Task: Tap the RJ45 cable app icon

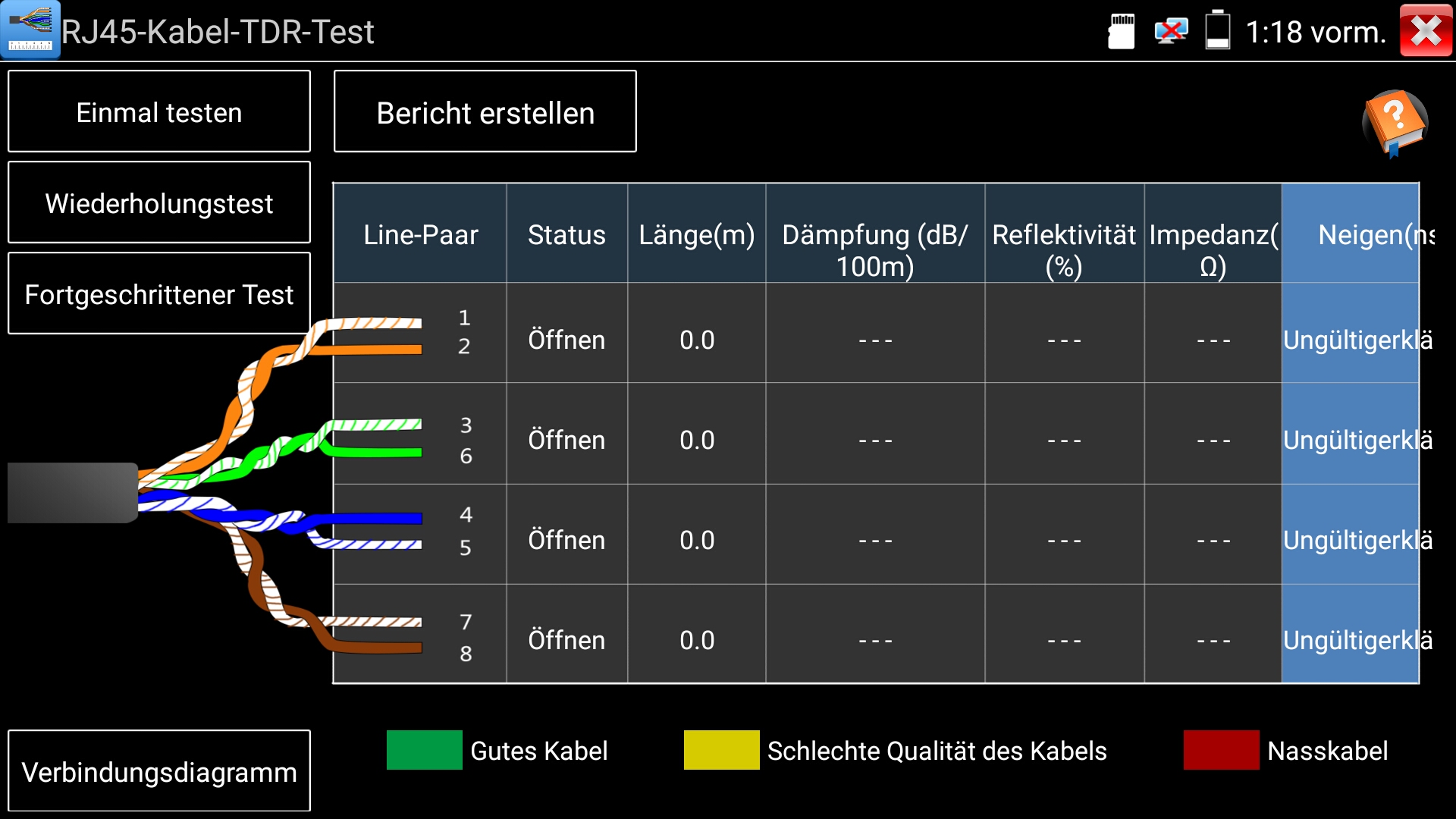Action: coord(30,30)
